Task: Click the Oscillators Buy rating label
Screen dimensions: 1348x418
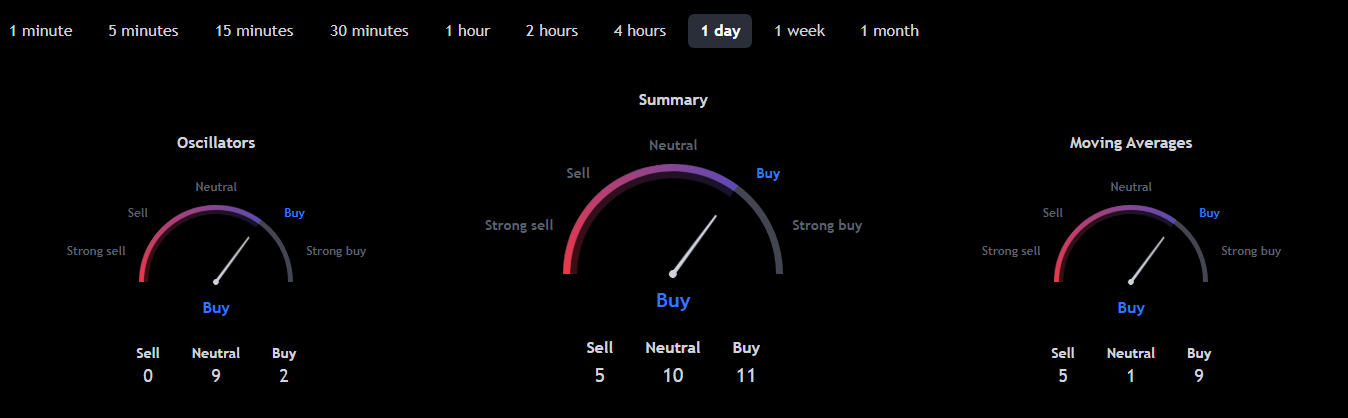Action: [216, 308]
